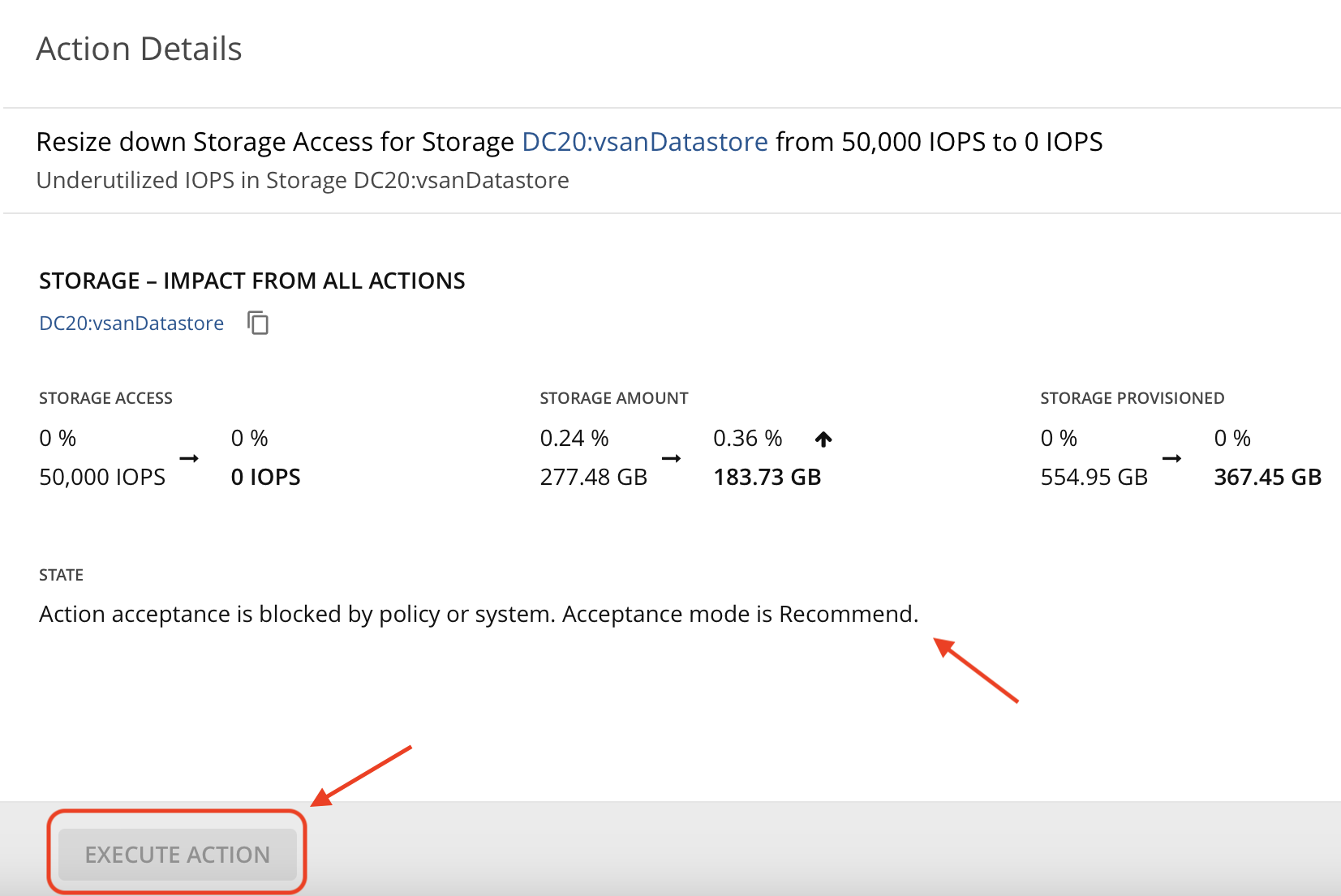Click the '183.73 GB' value

(767, 477)
